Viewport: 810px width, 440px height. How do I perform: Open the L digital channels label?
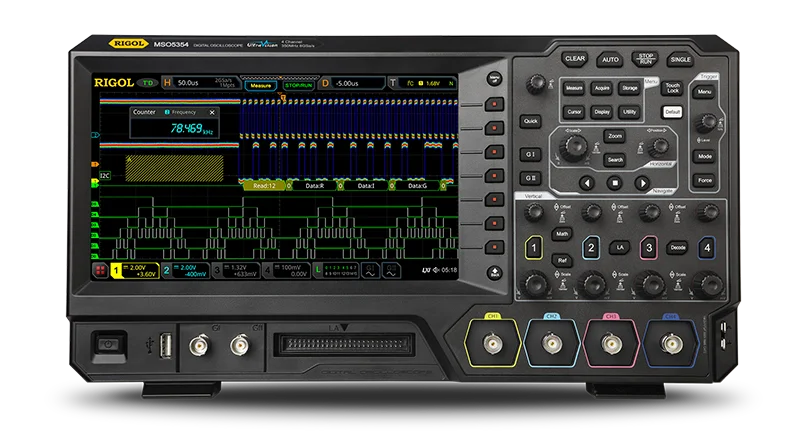(x=336, y=271)
